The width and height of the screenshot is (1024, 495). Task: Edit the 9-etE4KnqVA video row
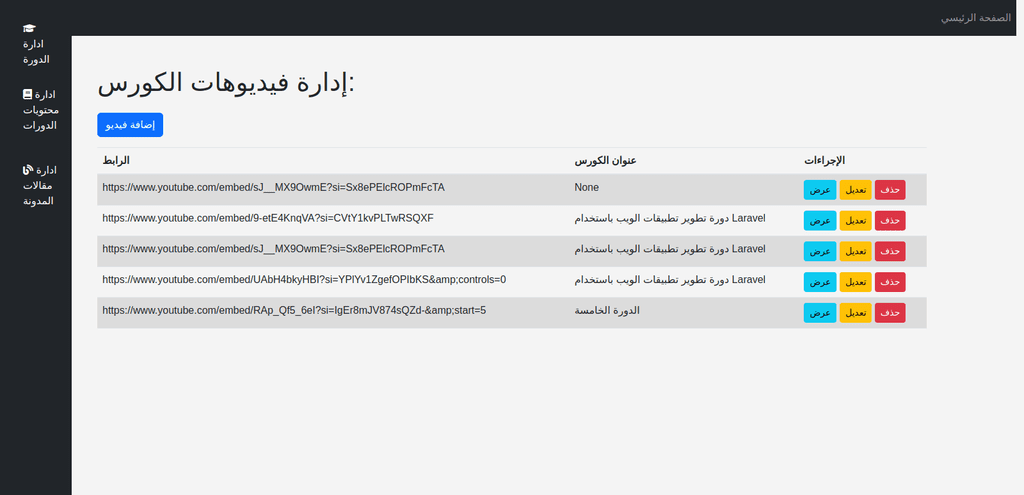856,220
